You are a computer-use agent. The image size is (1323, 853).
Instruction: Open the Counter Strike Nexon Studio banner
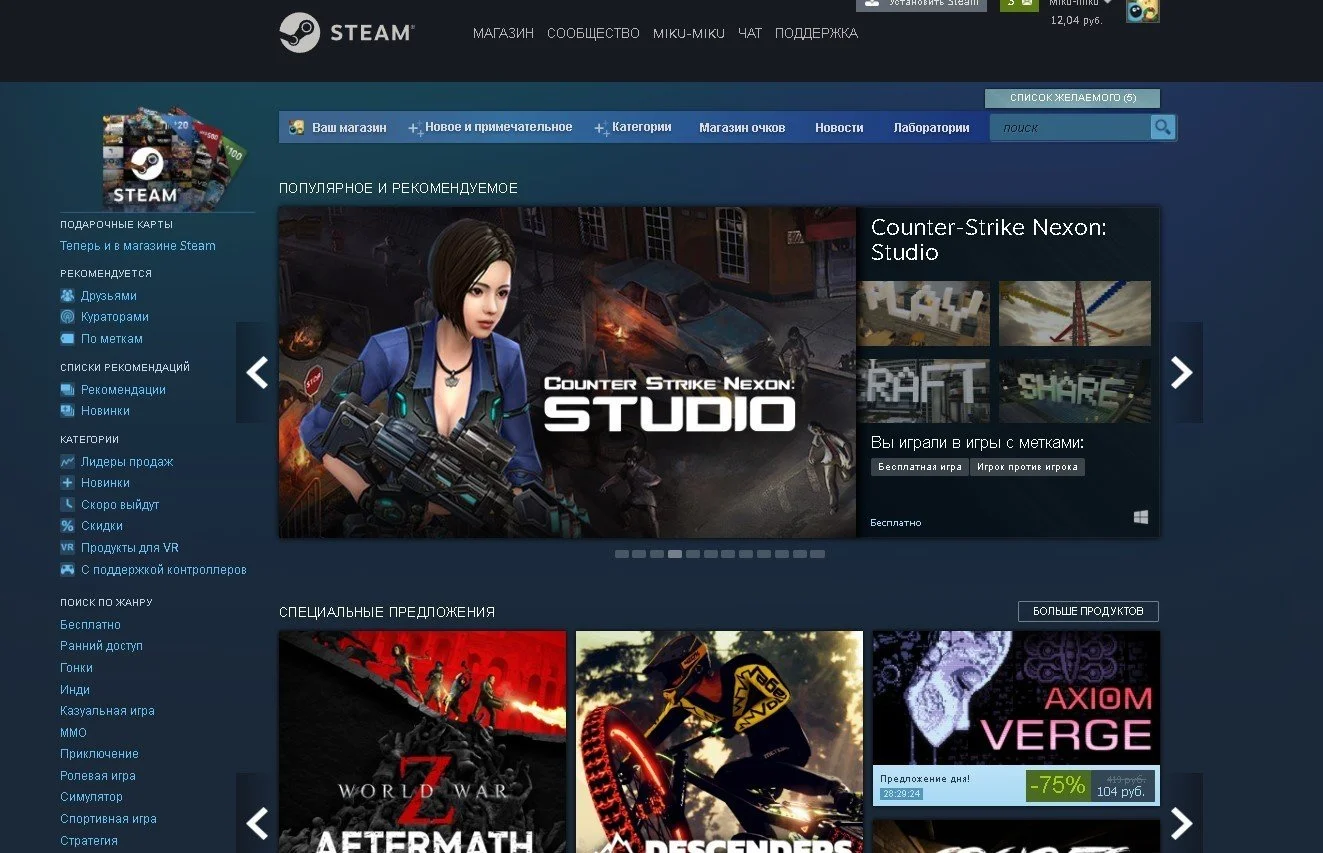[x=567, y=372]
